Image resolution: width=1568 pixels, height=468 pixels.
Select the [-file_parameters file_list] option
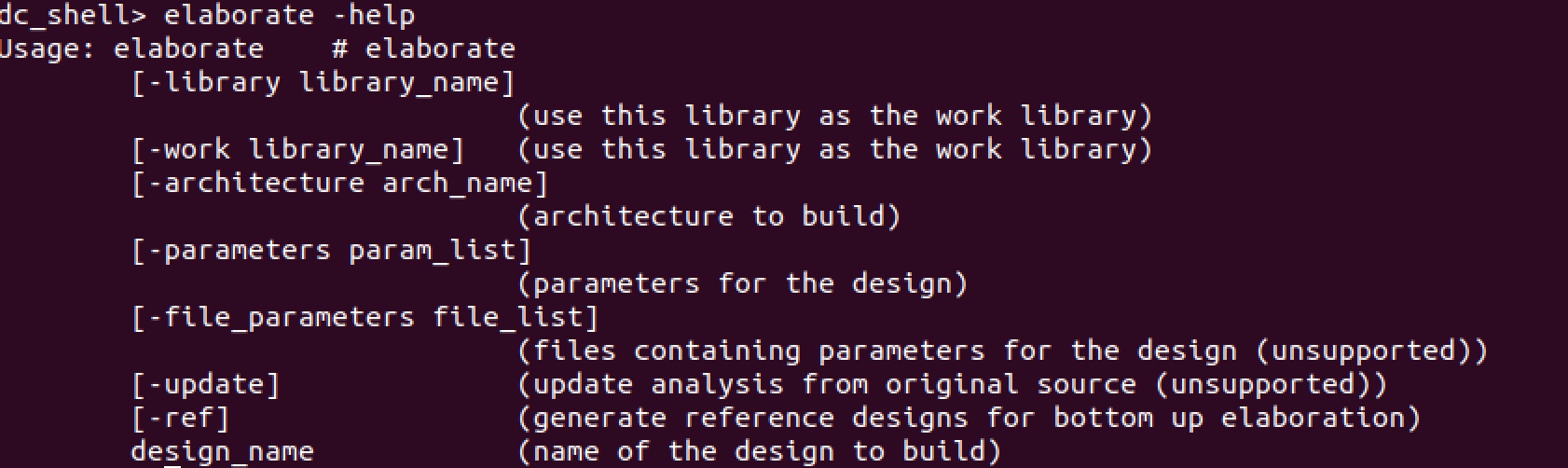pyautogui.click(x=365, y=318)
